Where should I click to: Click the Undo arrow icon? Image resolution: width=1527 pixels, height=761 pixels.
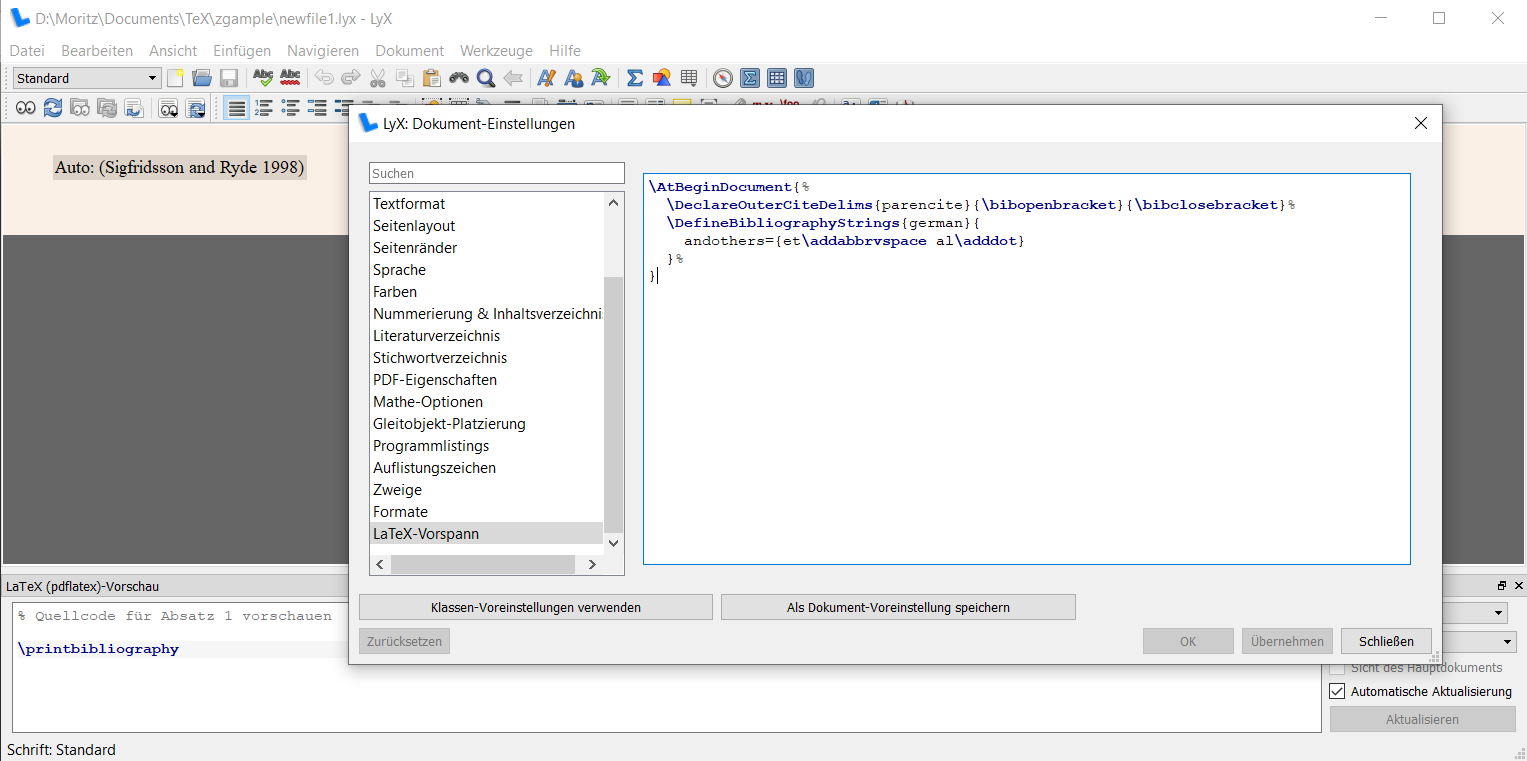324,78
